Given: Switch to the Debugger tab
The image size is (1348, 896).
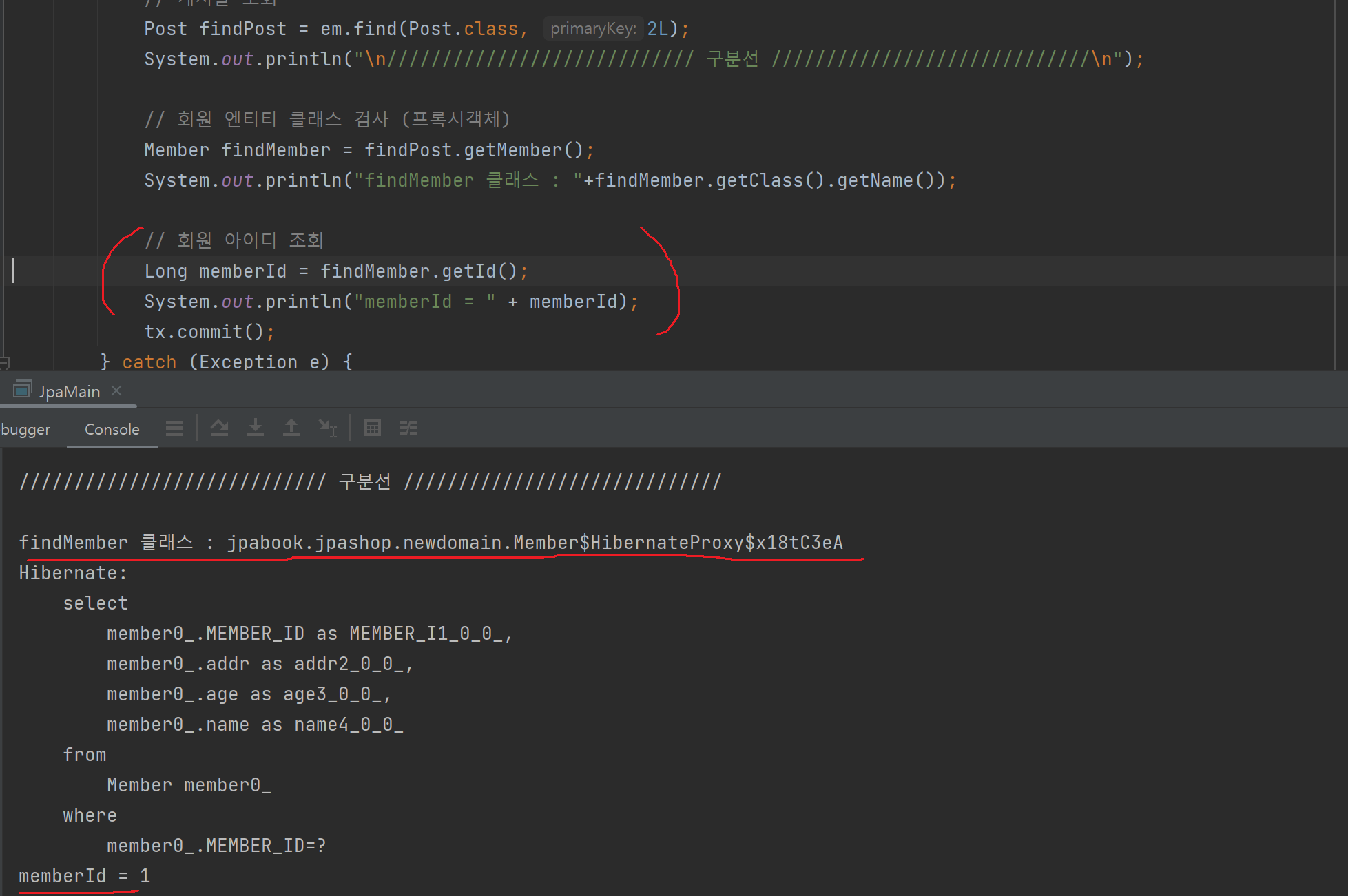Looking at the screenshot, I should [x=25, y=429].
